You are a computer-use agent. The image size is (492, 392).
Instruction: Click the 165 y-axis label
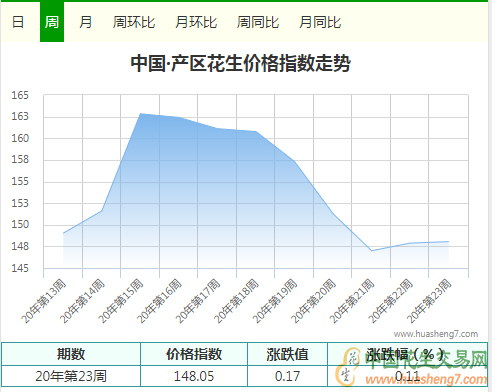[x=20, y=95]
